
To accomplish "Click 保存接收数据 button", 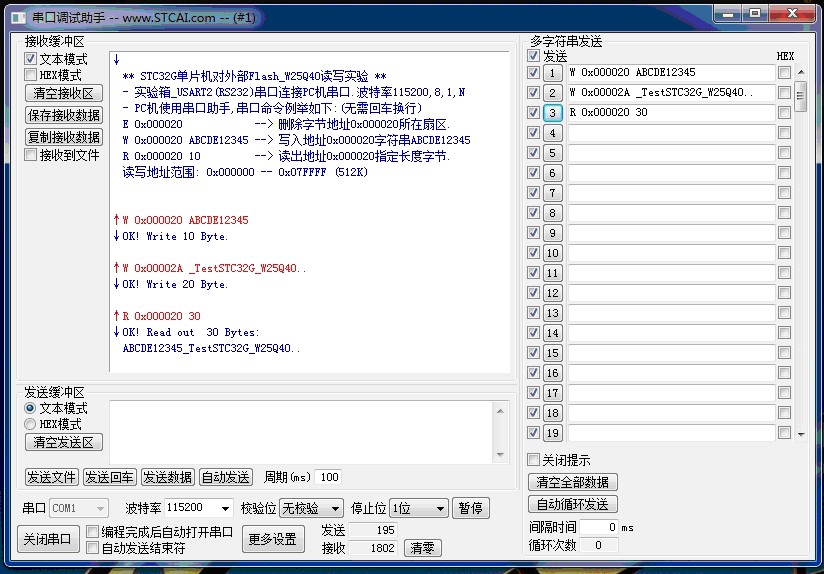I will coord(64,115).
